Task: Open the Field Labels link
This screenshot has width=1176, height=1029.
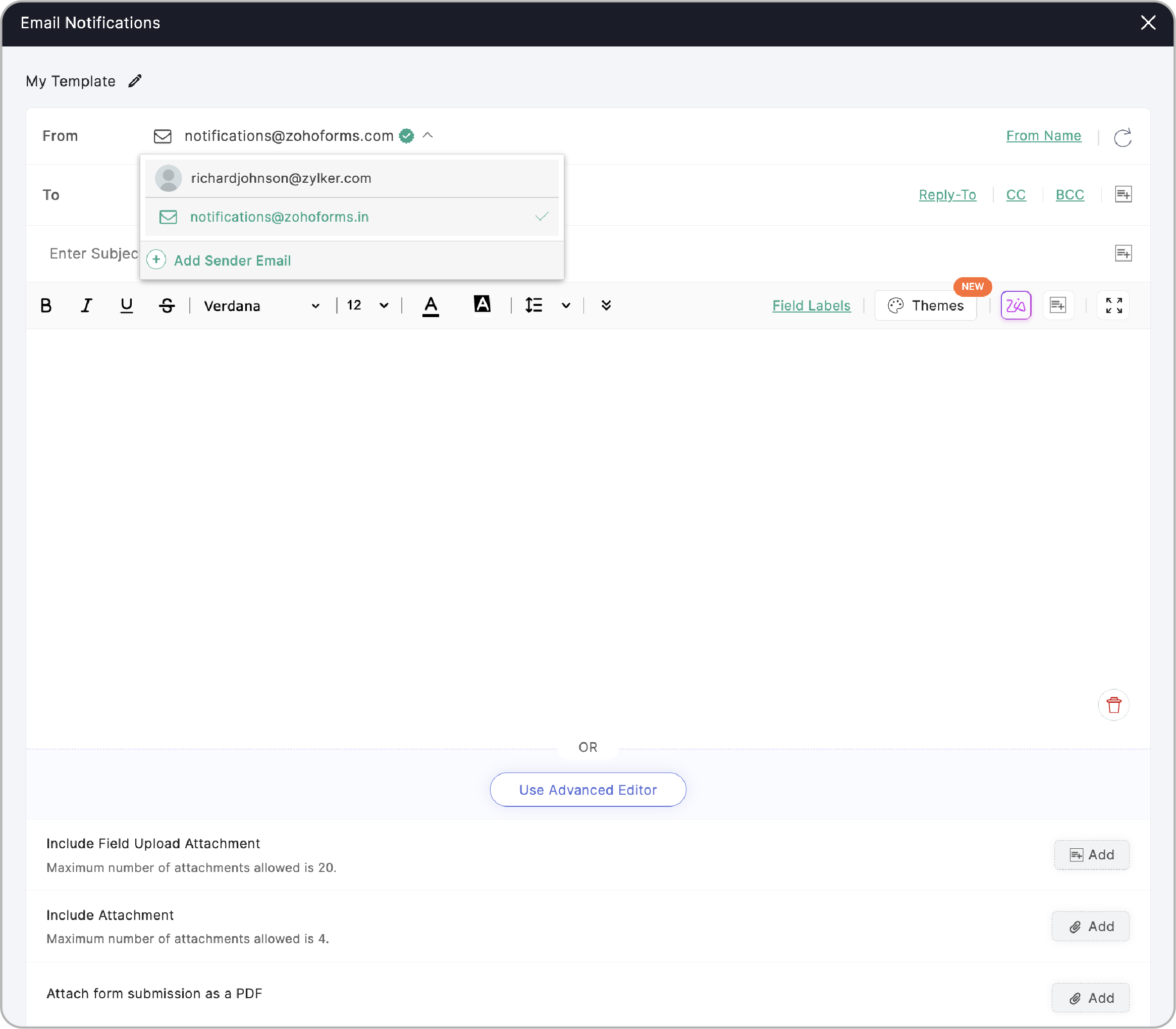Action: [811, 306]
